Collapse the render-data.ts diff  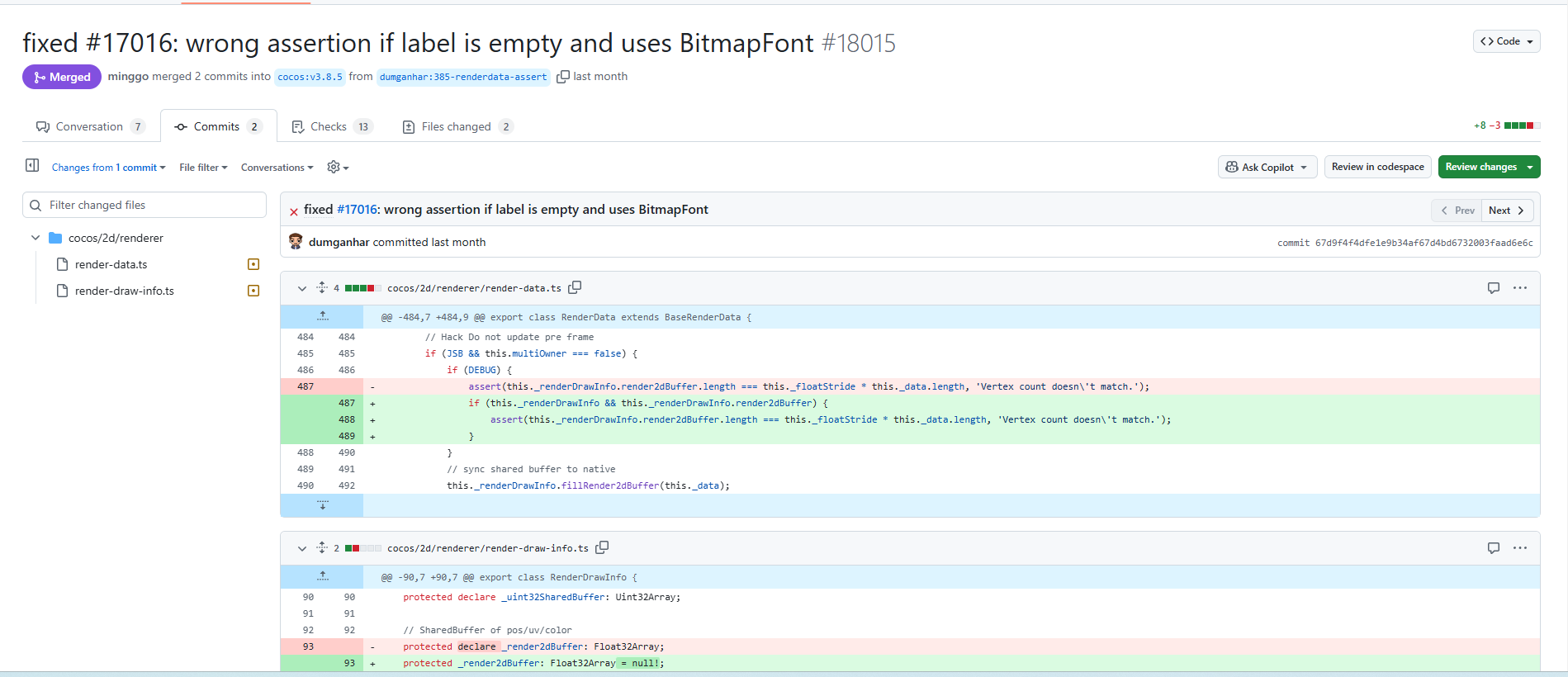point(302,288)
